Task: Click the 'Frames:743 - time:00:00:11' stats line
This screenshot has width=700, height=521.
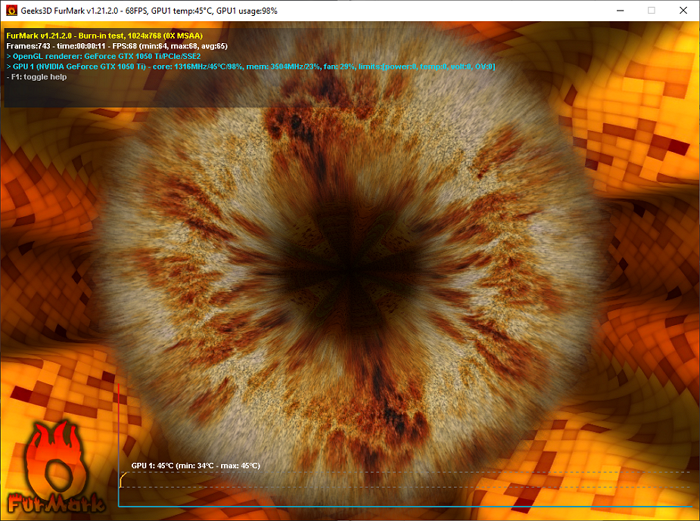Action: [x=117, y=46]
